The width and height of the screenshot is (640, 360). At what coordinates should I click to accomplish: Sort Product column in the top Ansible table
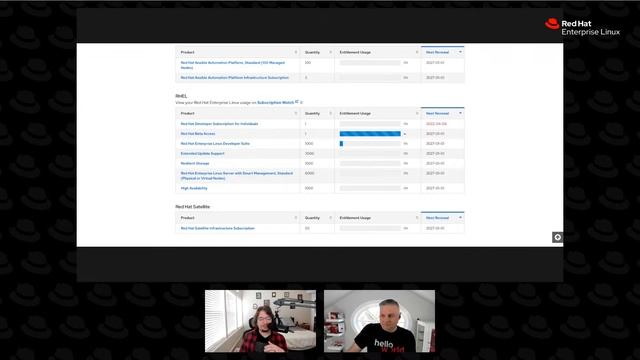pos(296,52)
